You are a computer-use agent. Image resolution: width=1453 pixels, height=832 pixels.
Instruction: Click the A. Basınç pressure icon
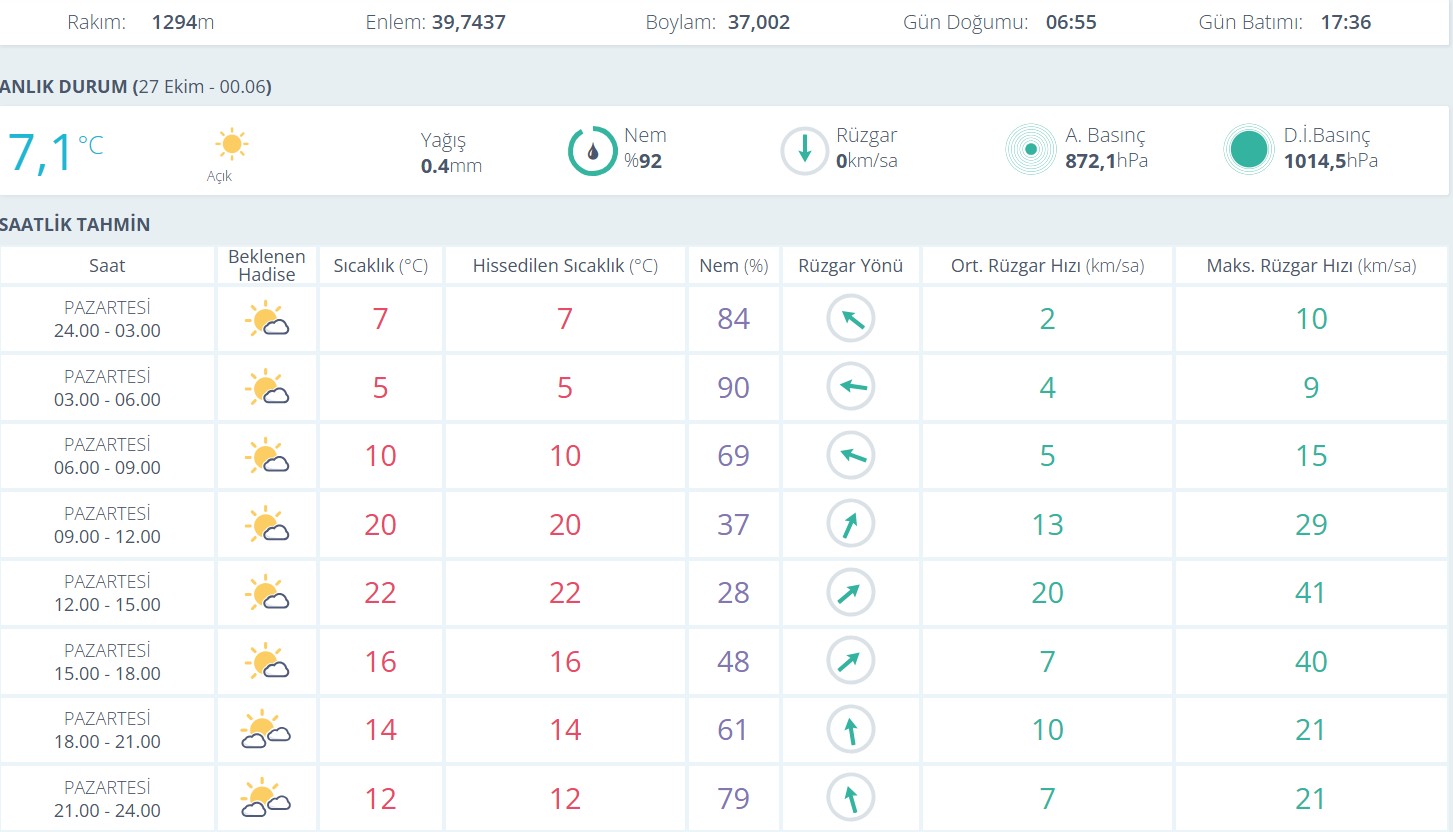[x=1030, y=150]
